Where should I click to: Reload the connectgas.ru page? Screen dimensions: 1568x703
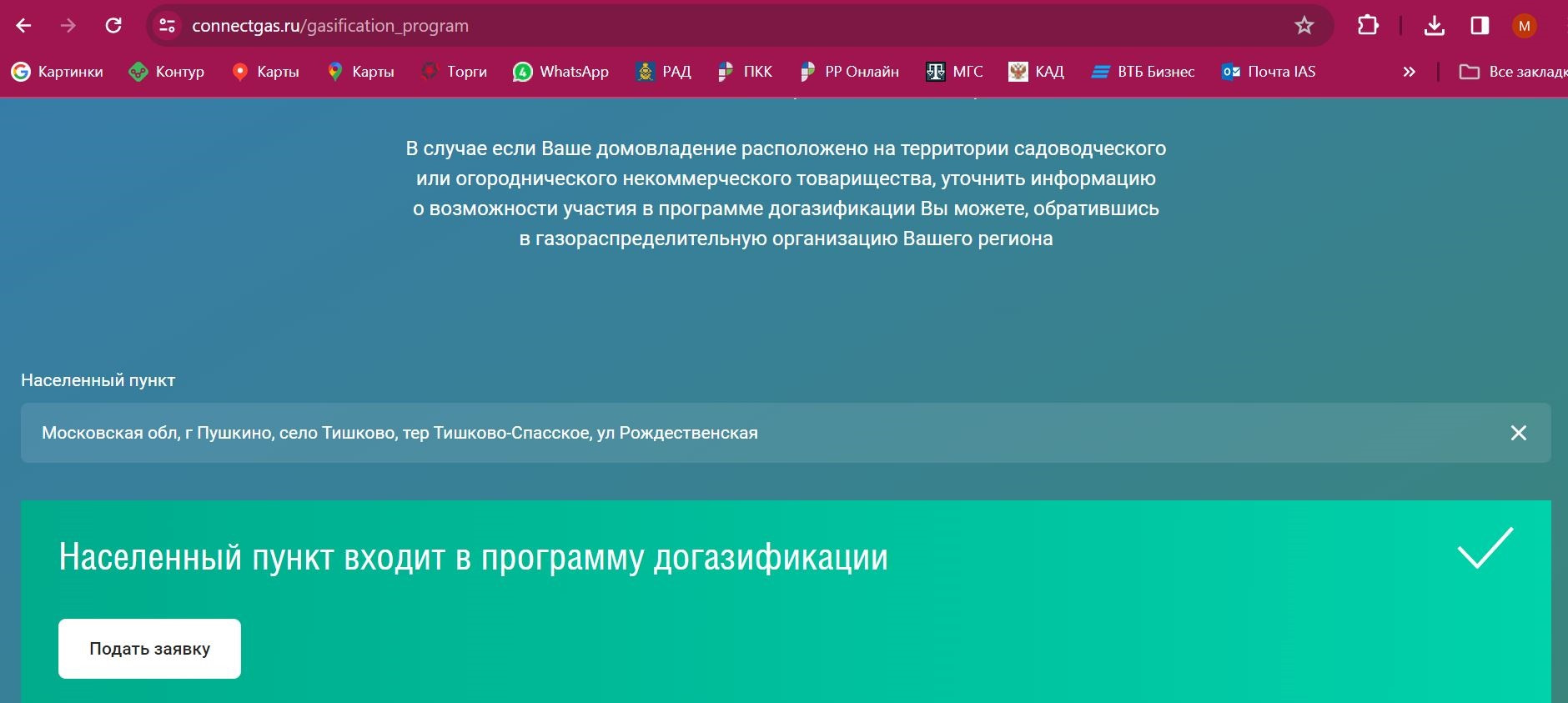click(x=113, y=26)
